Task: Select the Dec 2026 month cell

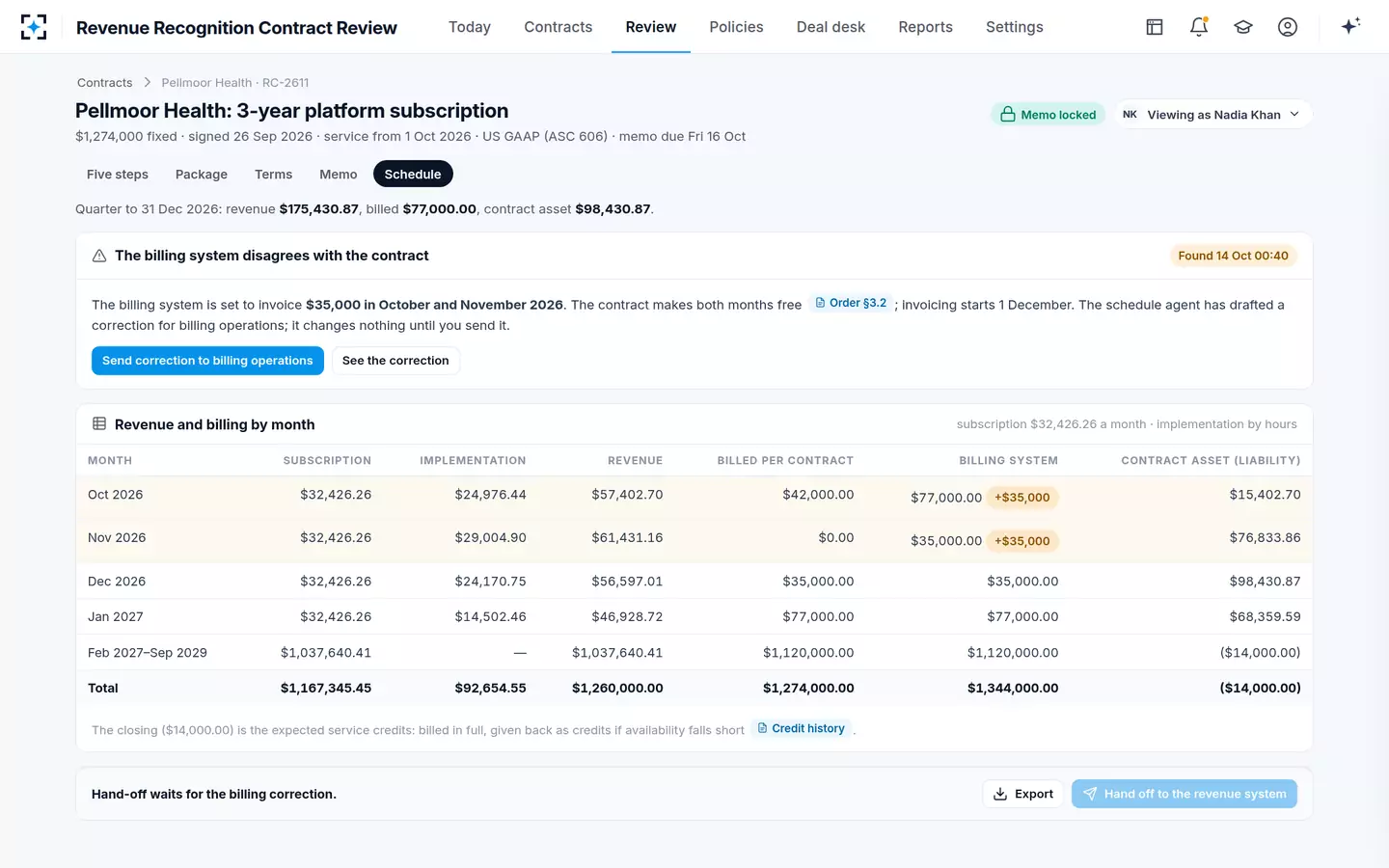Action: [x=117, y=582]
